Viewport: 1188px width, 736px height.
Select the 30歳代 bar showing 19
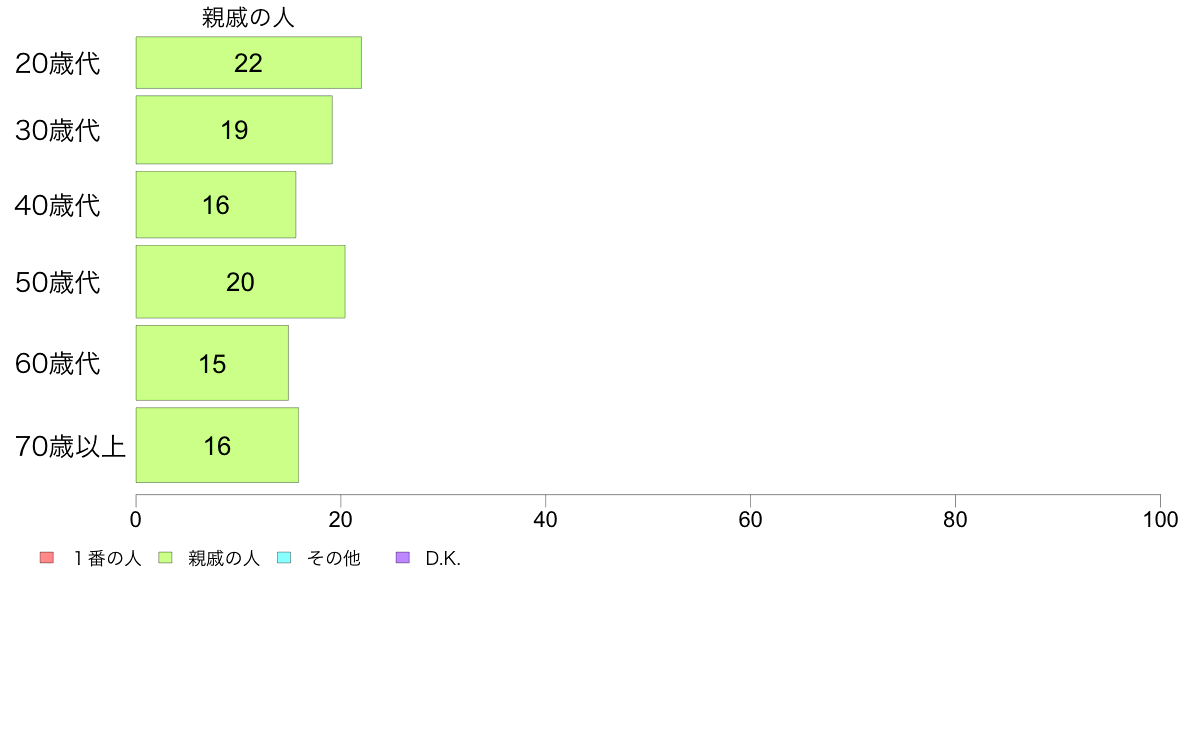234,130
